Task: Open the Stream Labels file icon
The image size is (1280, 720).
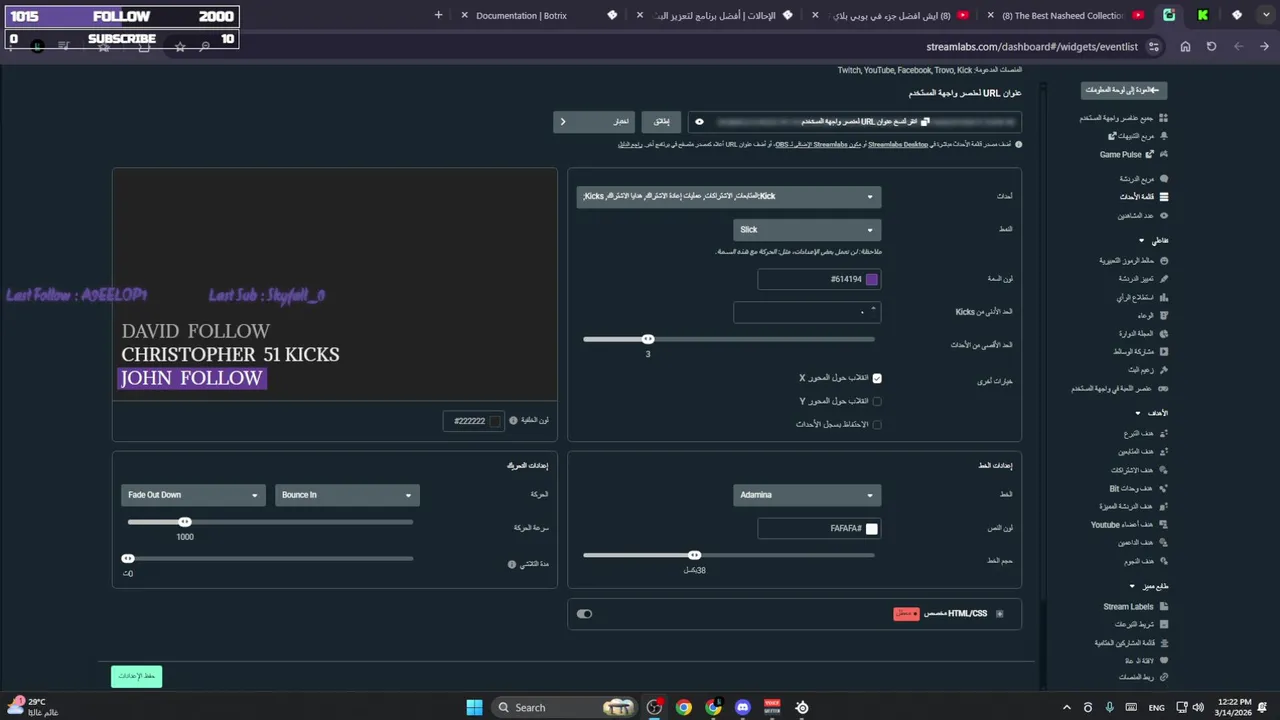Action: point(1163,607)
